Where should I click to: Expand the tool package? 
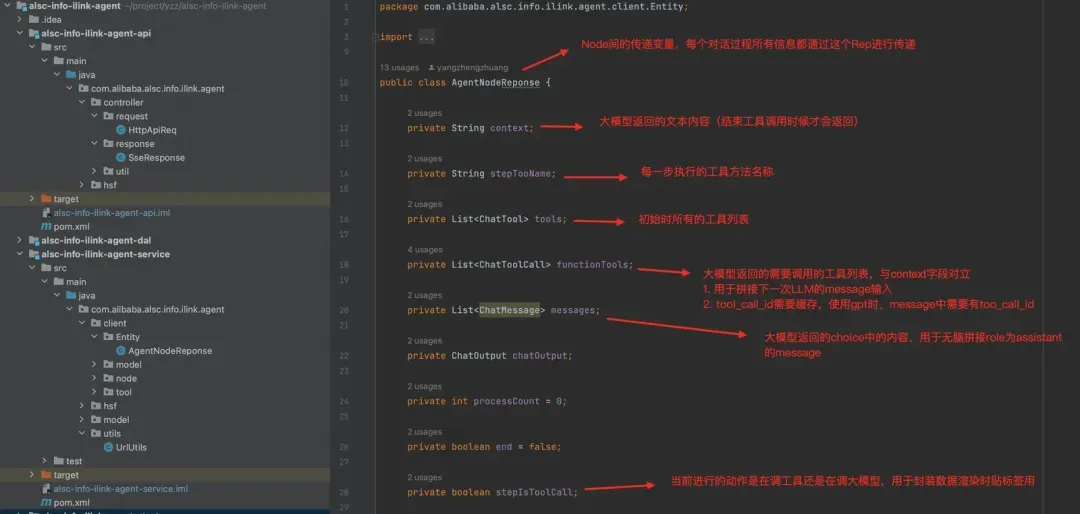click(x=94, y=392)
